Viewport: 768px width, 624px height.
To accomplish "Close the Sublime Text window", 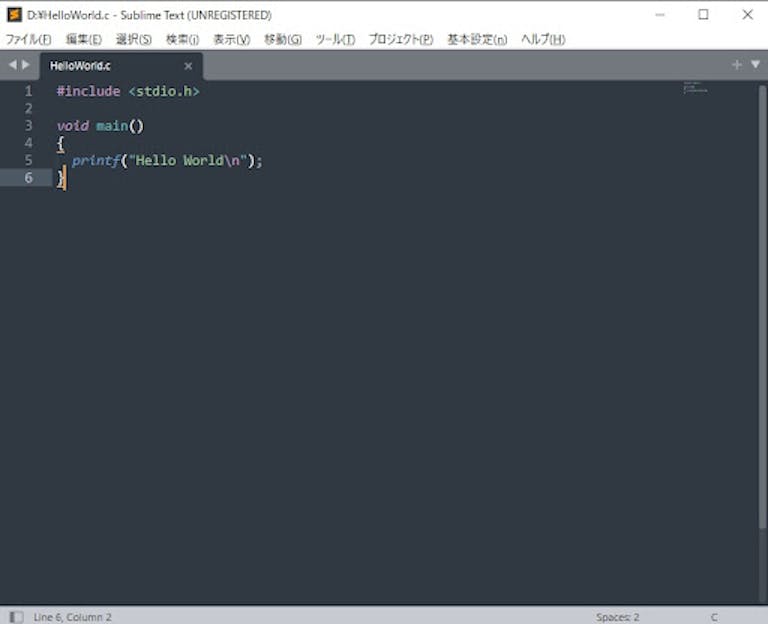I will [747, 15].
